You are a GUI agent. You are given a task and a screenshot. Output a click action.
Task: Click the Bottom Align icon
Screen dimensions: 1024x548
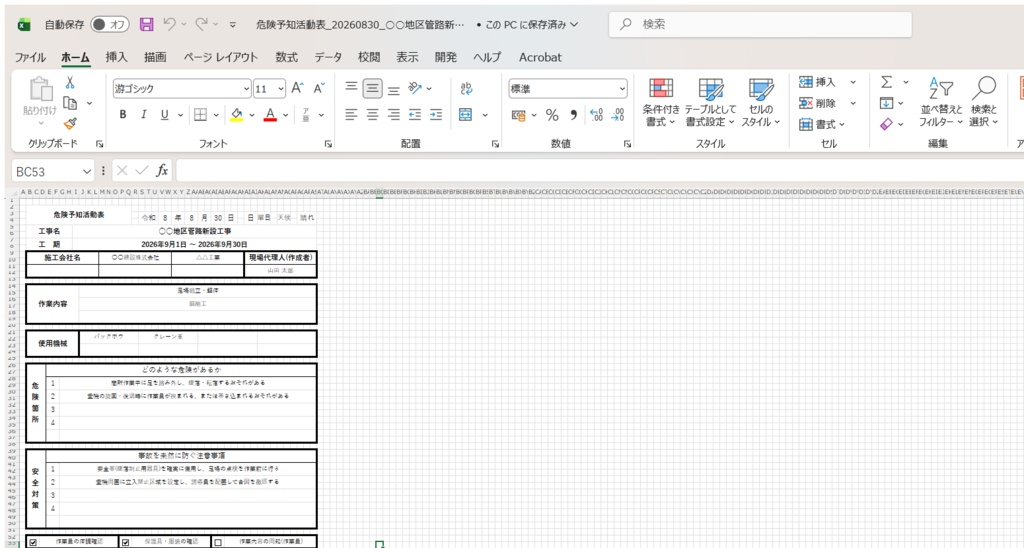[394, 88]
